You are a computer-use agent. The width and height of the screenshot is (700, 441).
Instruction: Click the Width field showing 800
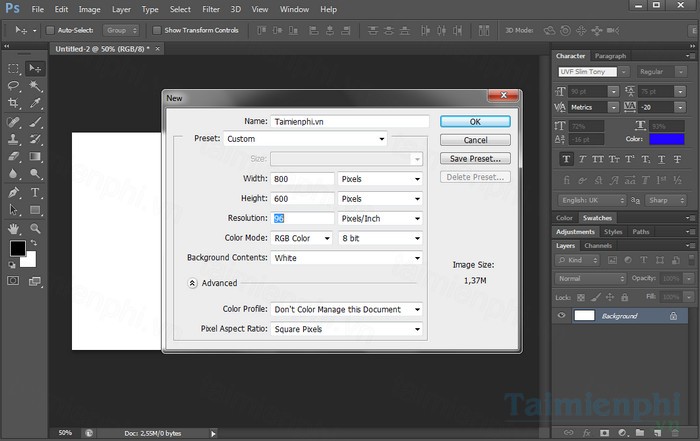point(302,179)
